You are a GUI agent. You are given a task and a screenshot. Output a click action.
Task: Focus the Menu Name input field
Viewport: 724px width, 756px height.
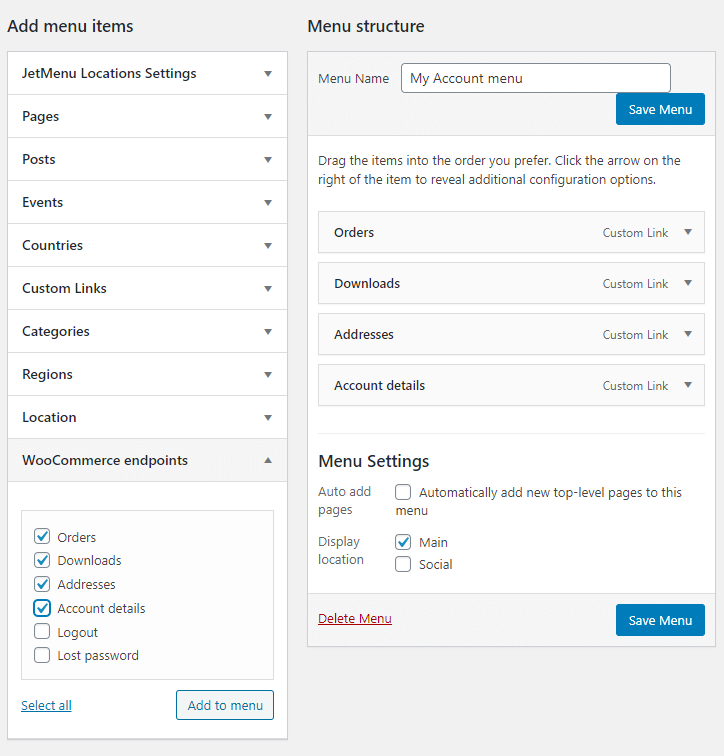click(536, 78)
